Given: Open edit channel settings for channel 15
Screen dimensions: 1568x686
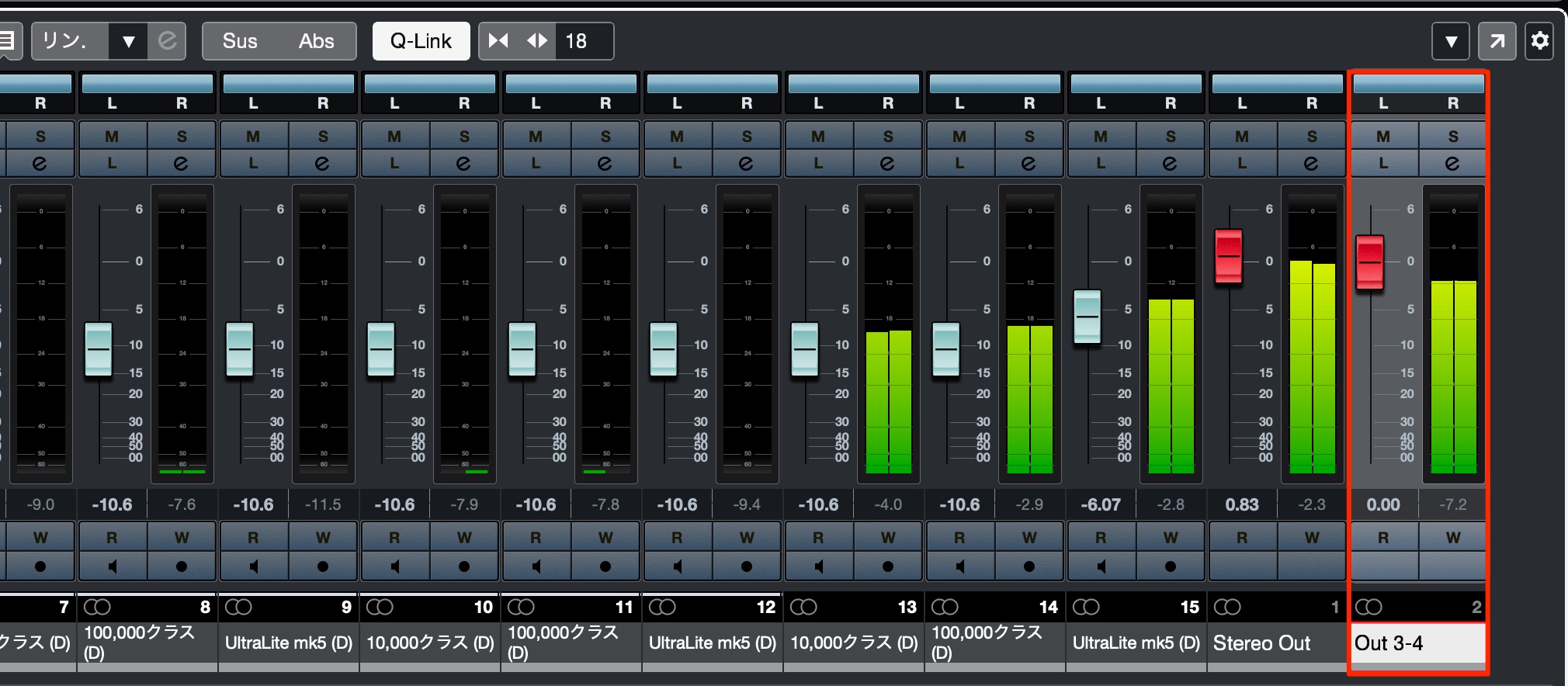Looking at the screenshot, I should tap(1170, 164).
